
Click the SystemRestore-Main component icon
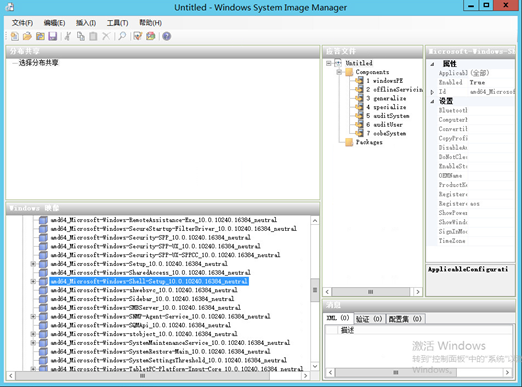pos(43,352)
